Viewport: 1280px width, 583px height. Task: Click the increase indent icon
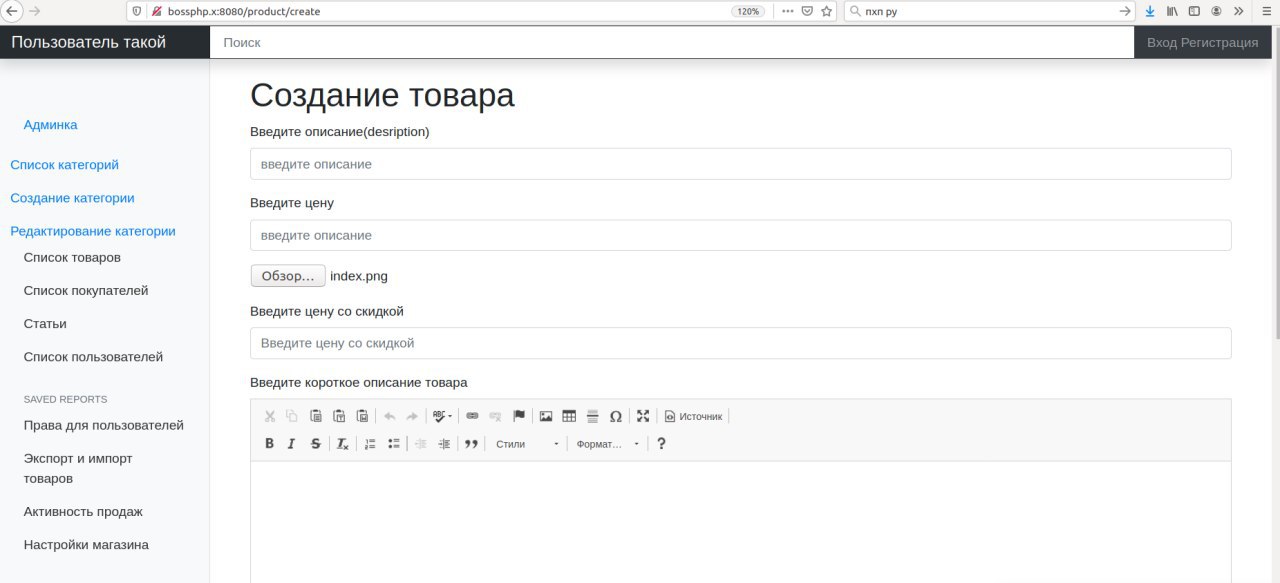[444, 443]
